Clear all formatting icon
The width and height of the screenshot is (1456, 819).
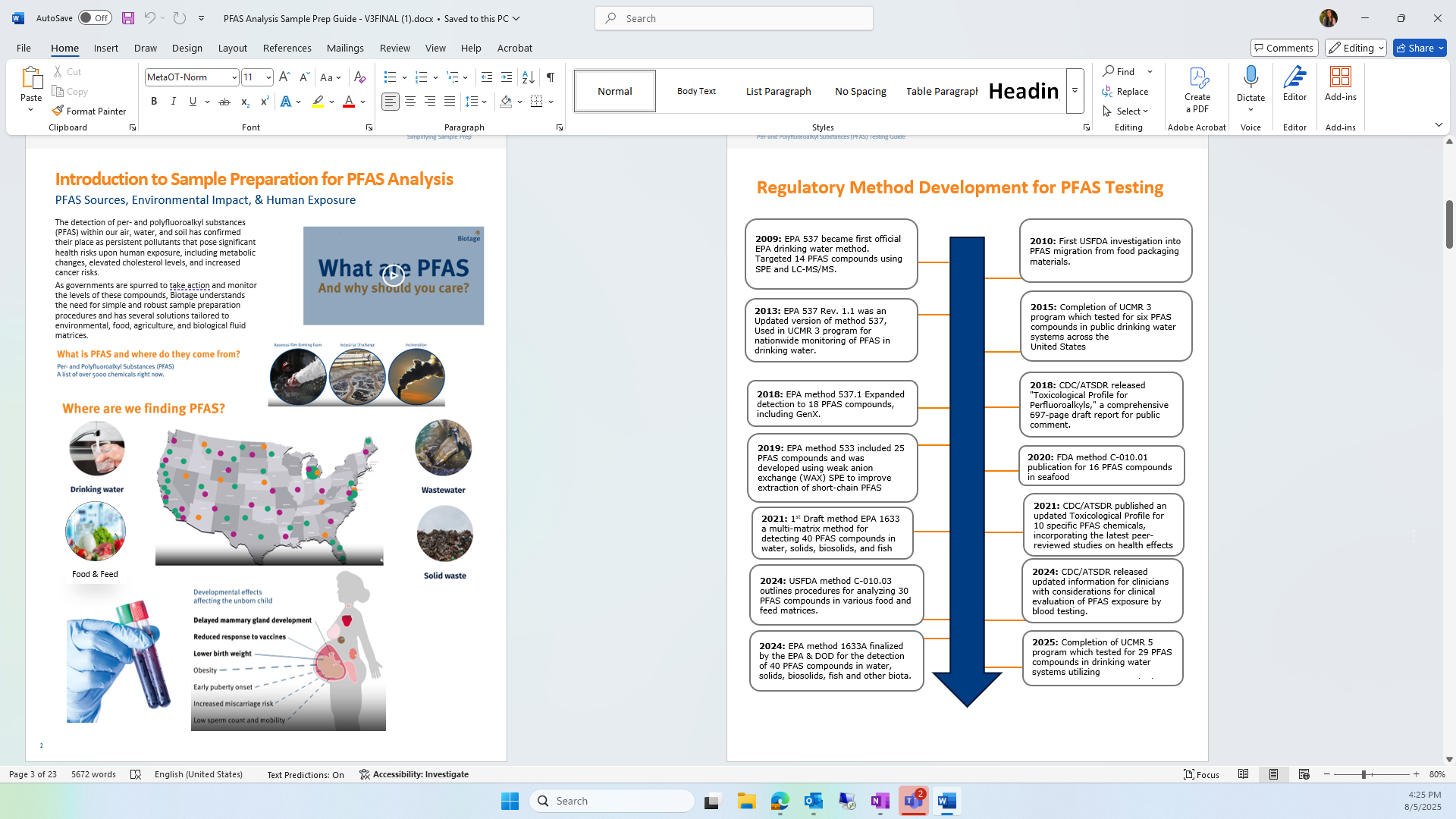pyautogui.click(x=360, y=77)
